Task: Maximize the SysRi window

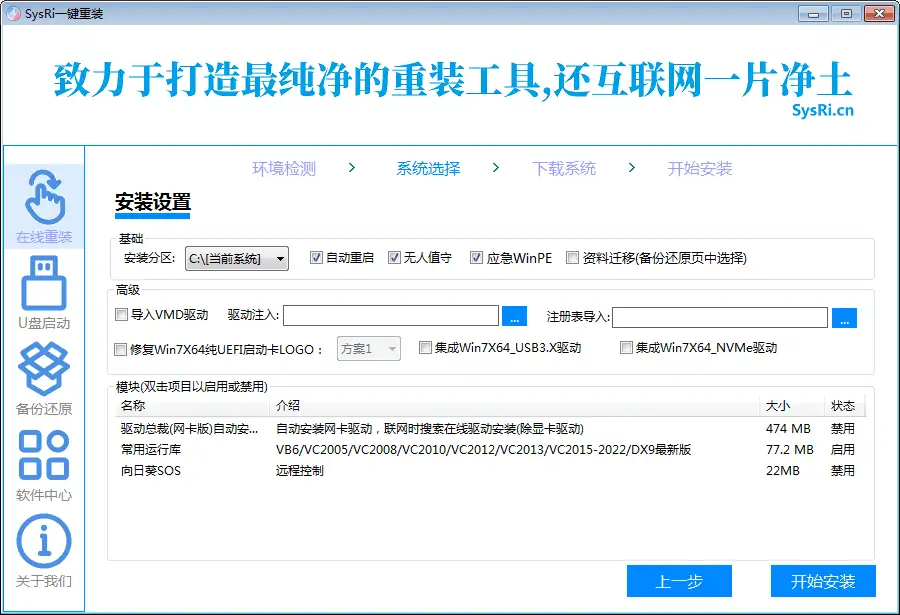Action: tap(846, 13)
